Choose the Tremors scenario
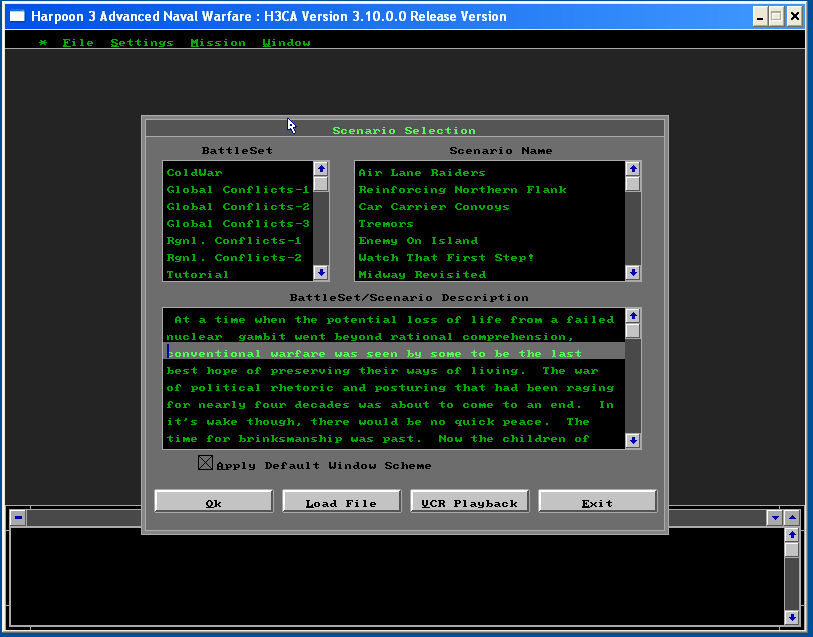813x637 pixels. 490,224
